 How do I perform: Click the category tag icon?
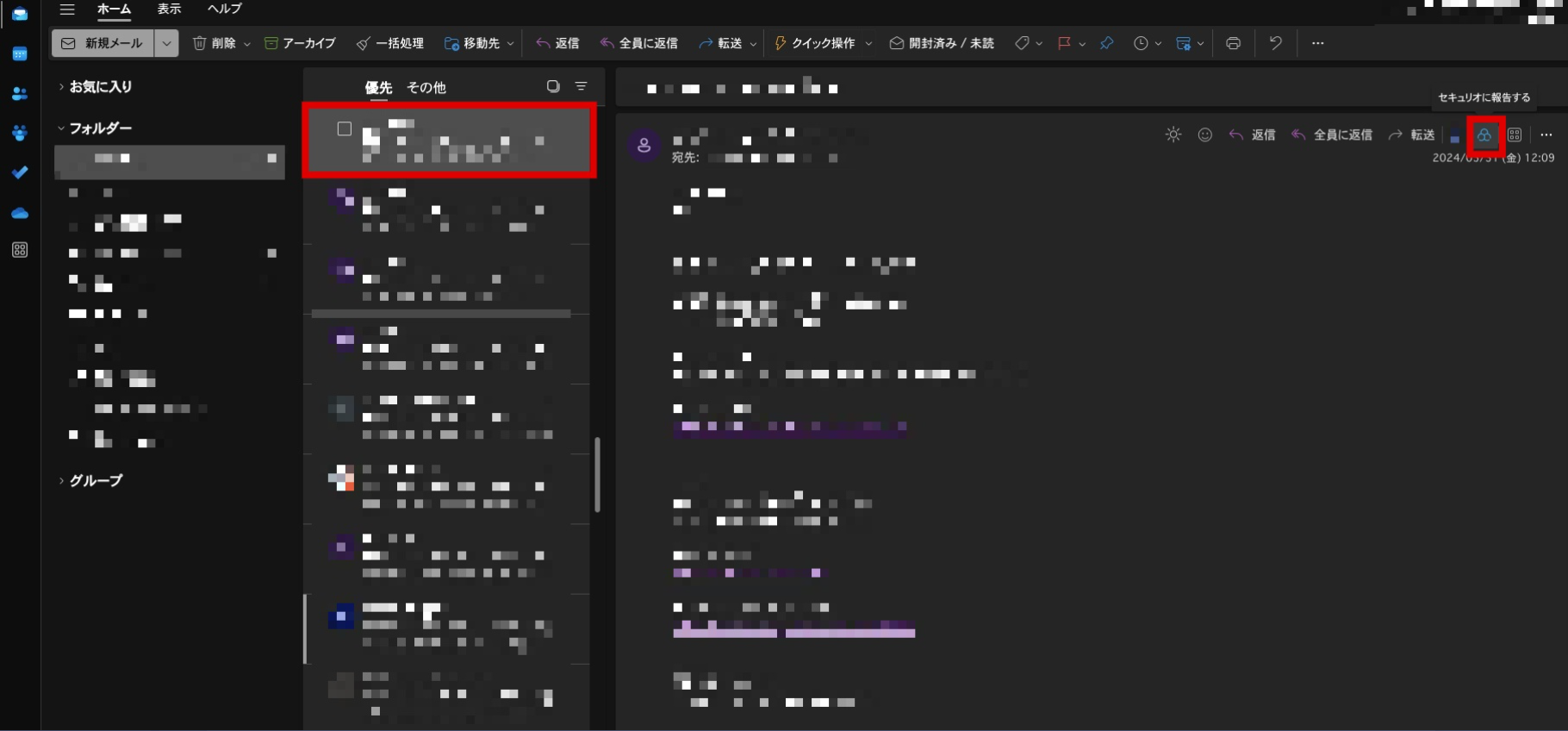tap(1022, 43)
